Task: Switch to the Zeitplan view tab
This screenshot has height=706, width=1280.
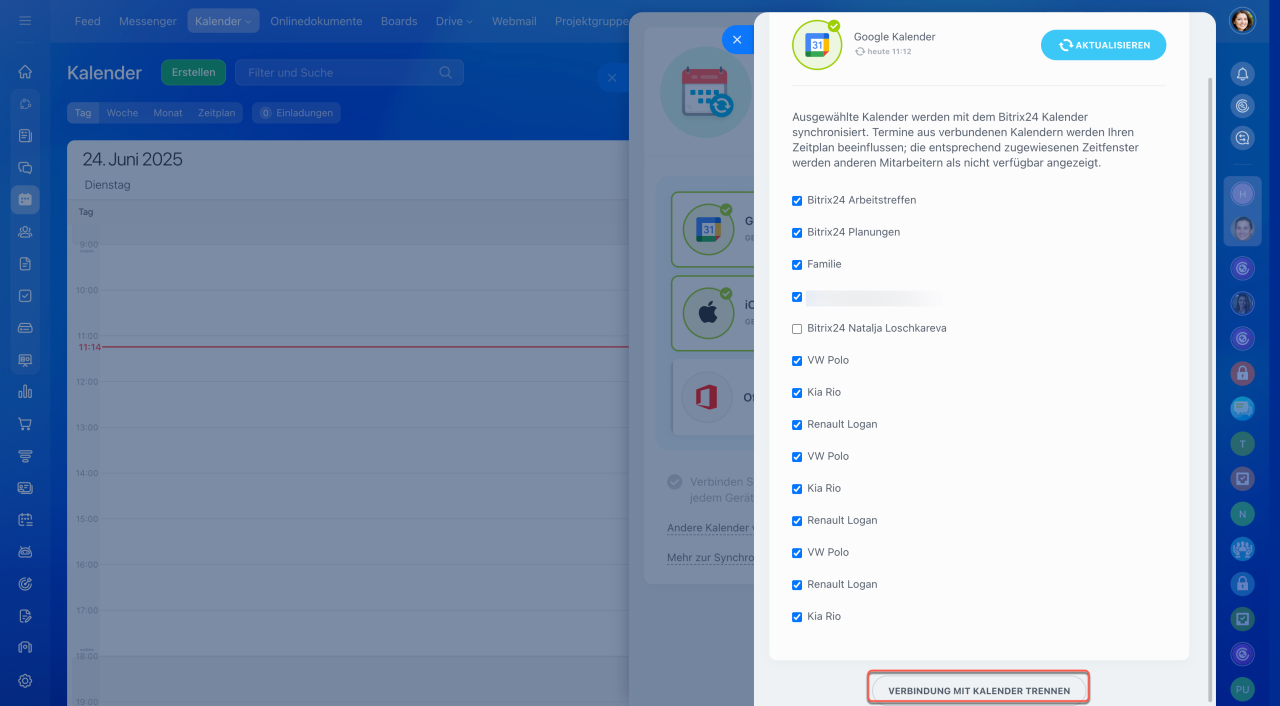Action: coord(217,113)
